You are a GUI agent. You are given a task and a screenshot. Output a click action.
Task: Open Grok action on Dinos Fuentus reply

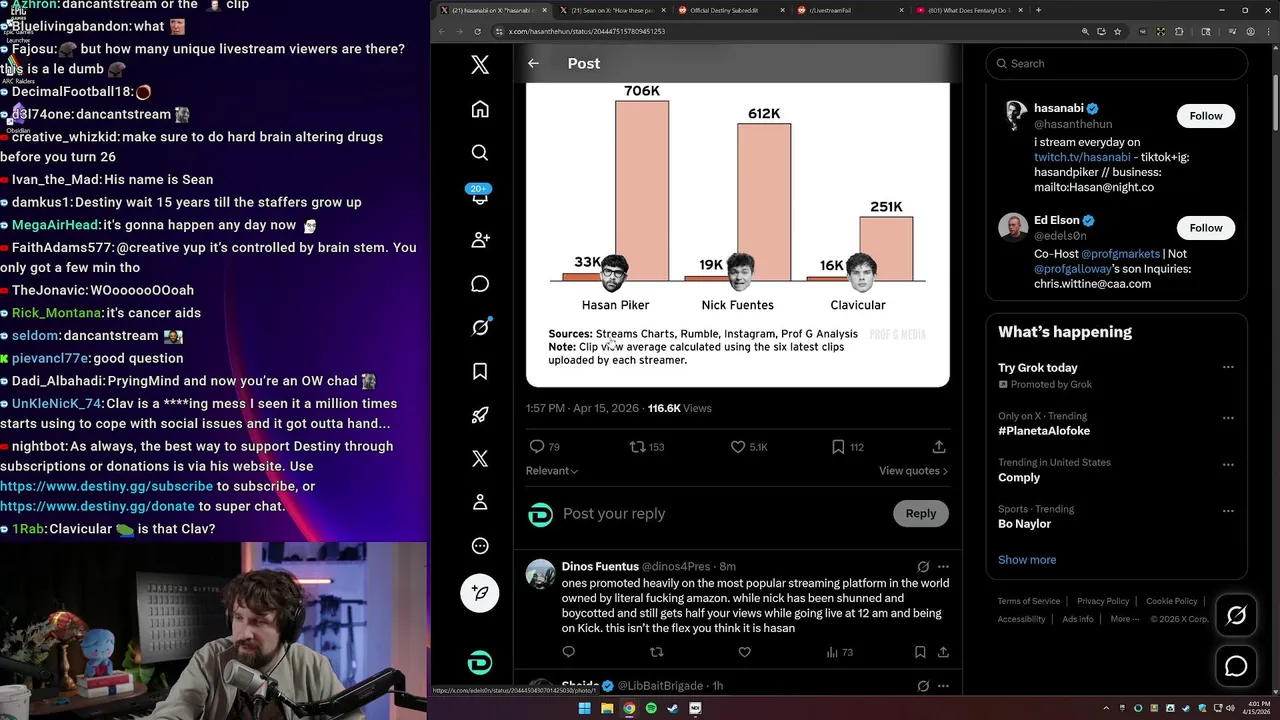(x=923, y=567)
